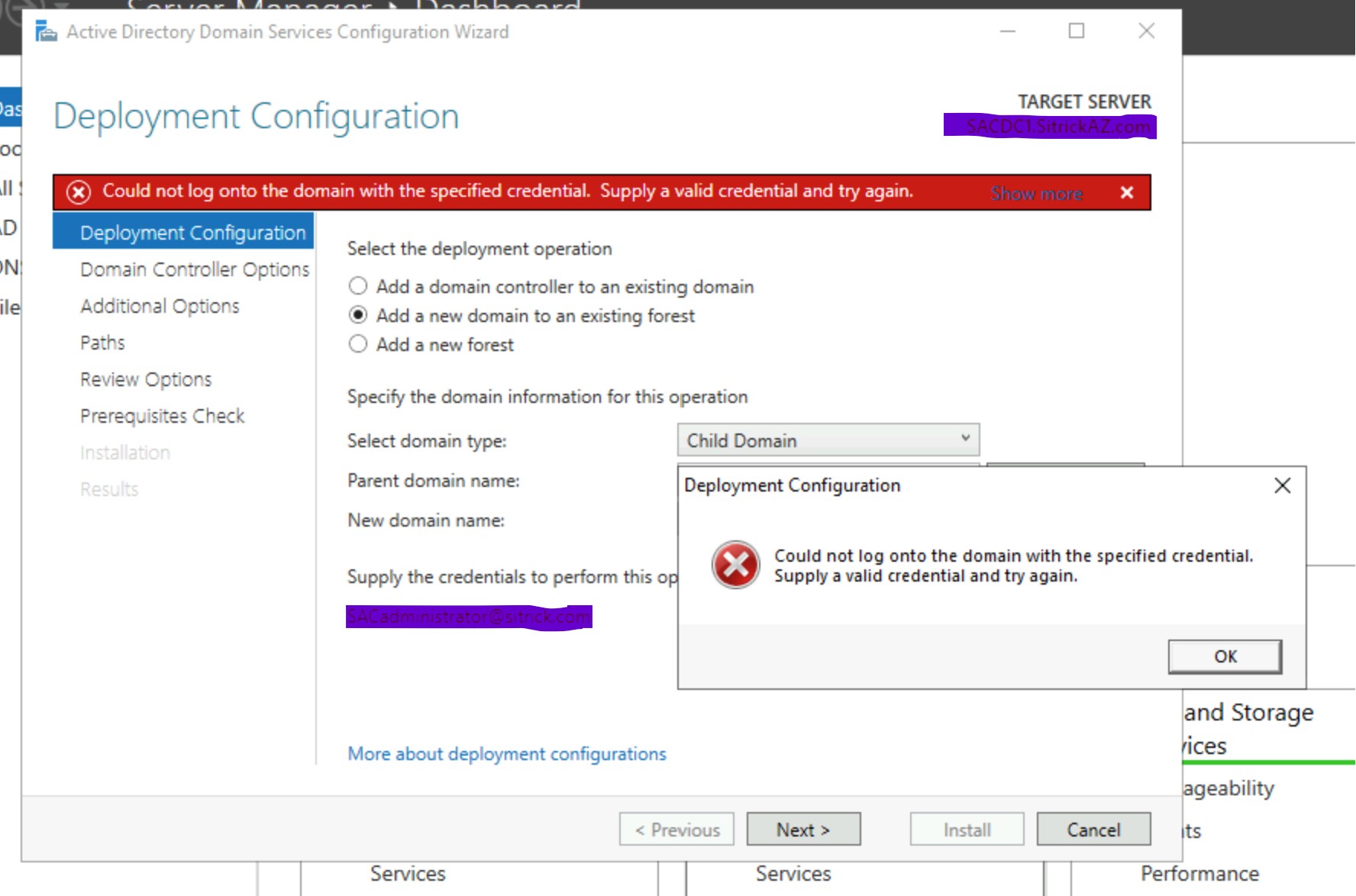Click the minimize icon of the wizard window
Image resolution: width=1356 pixels, height=896 pixels.
1009,31
